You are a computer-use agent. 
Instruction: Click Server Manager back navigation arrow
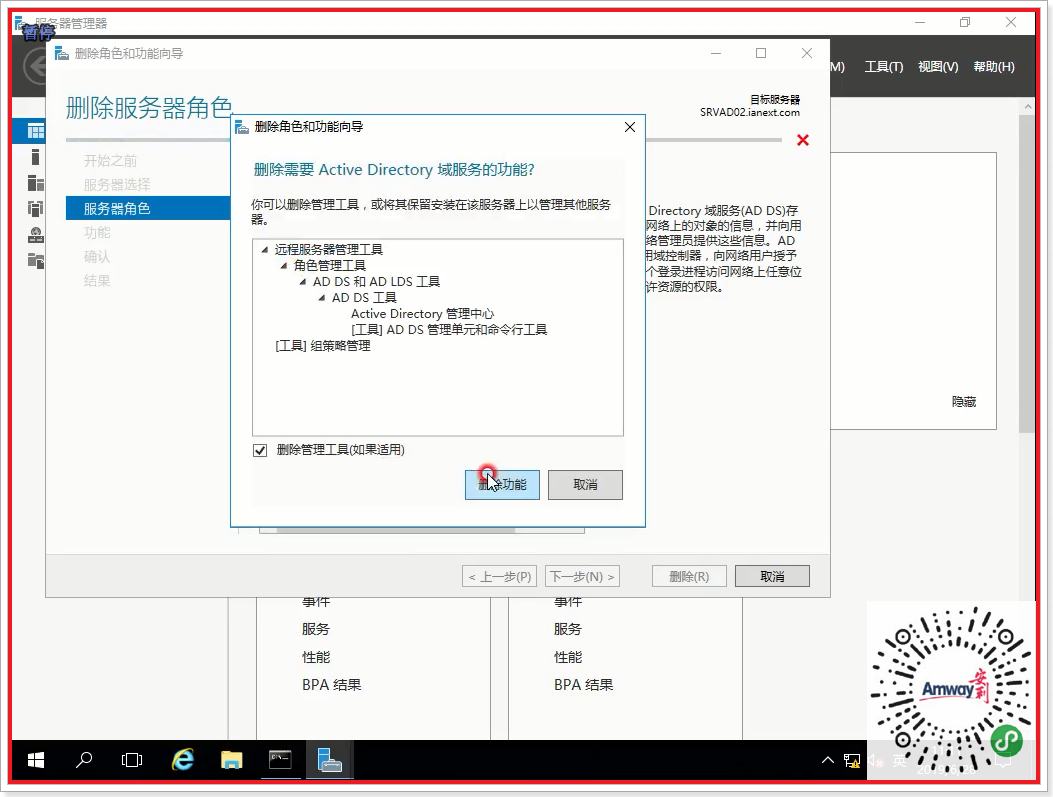click(x=35, y=67)
